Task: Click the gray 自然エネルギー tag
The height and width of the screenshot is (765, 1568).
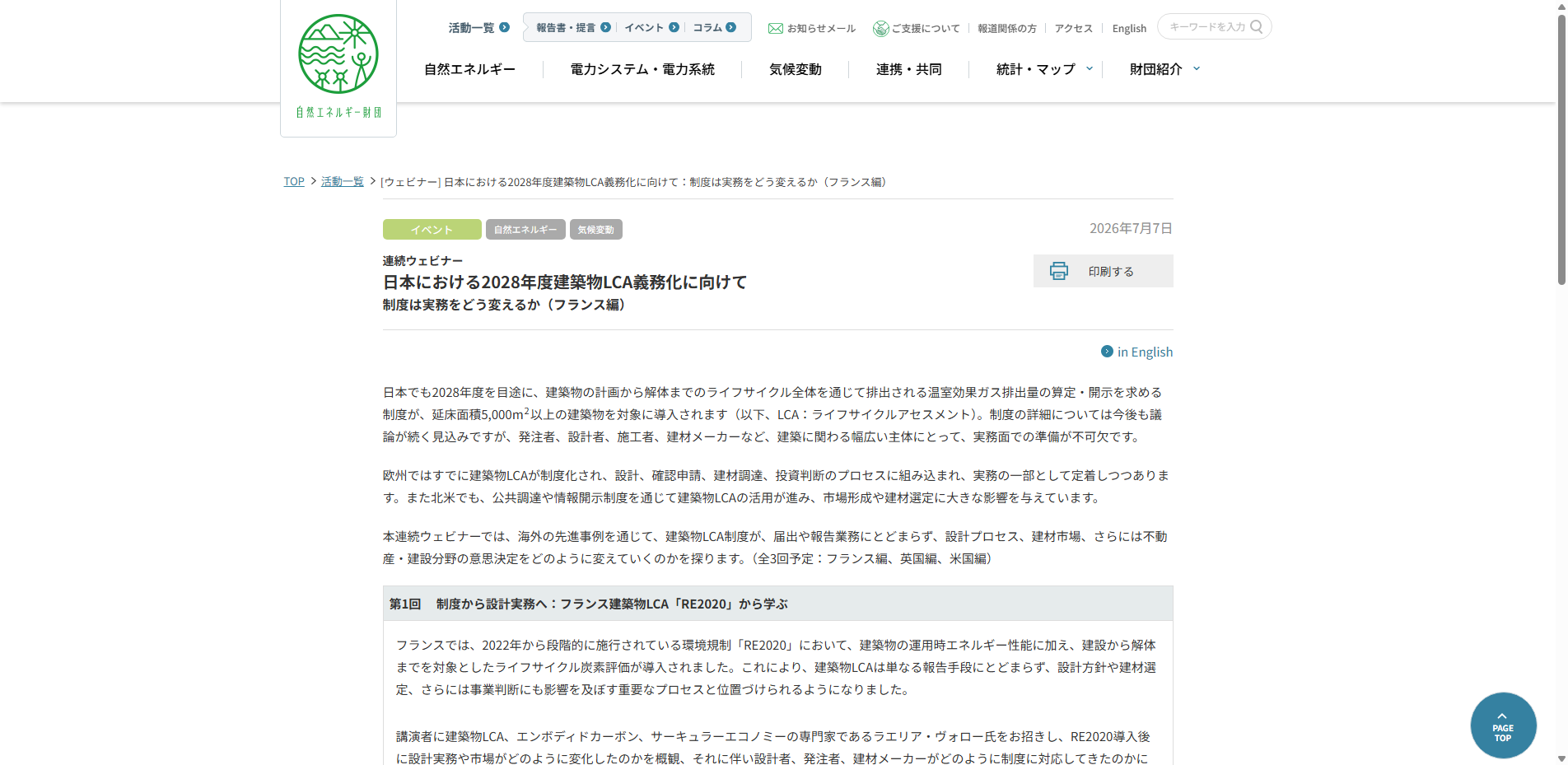Action: pos(525,230)
